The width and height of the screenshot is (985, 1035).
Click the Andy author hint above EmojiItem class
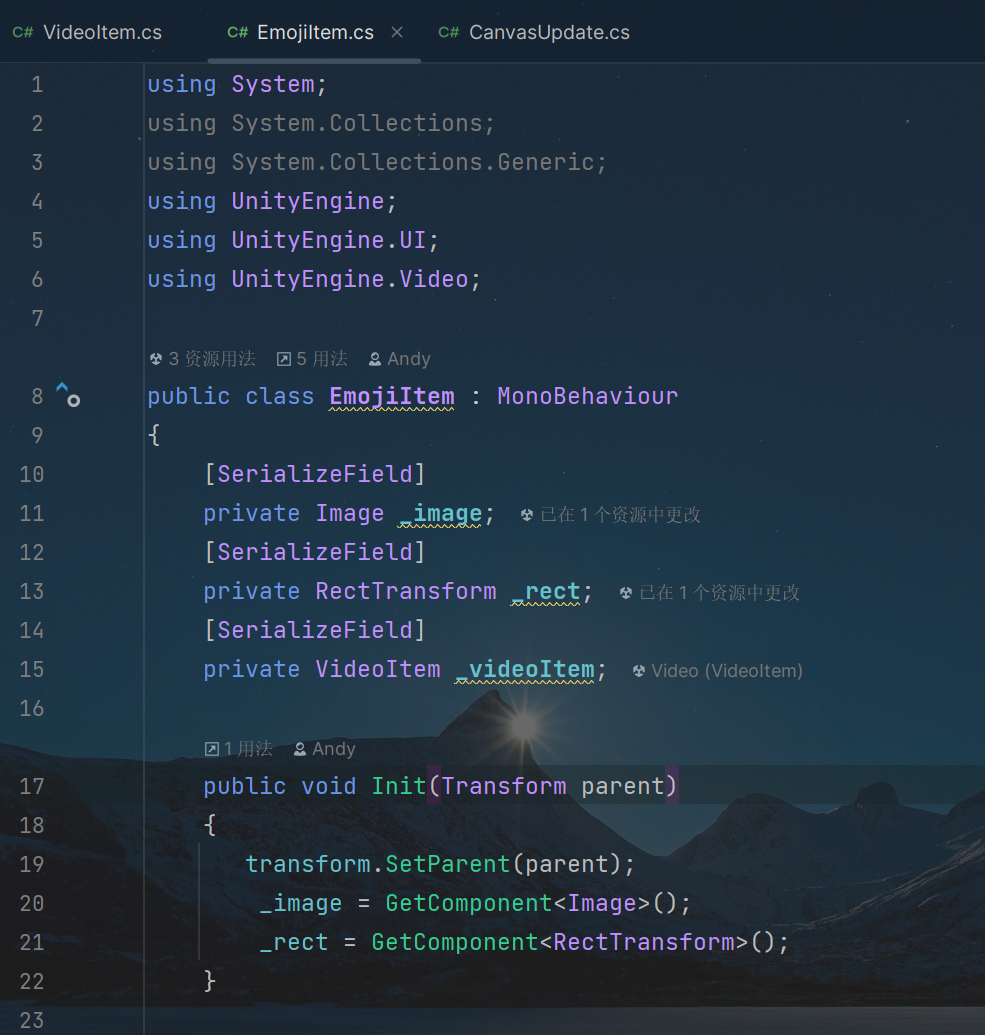[x=399, y=358]
